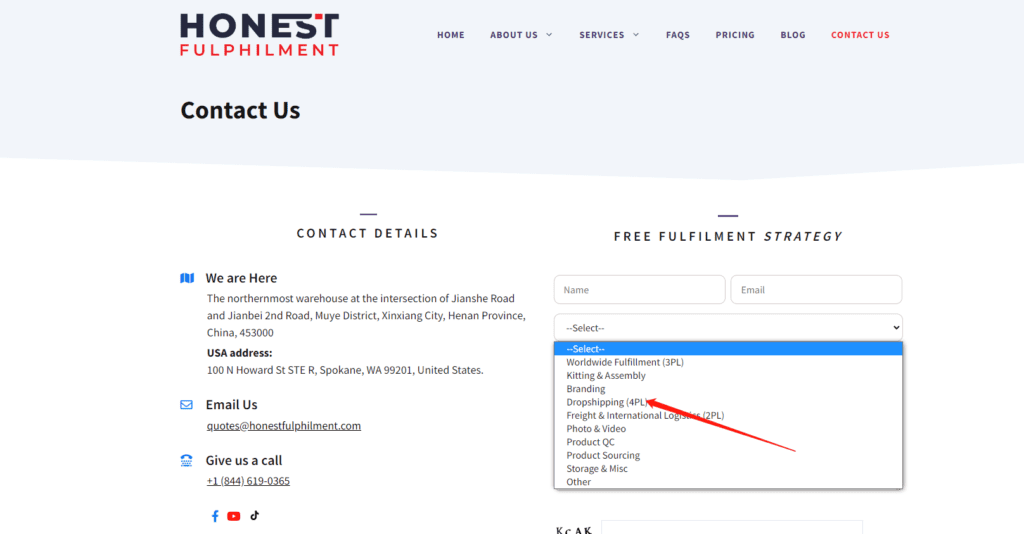Click the telephone icon beside Give us a call

187,461
